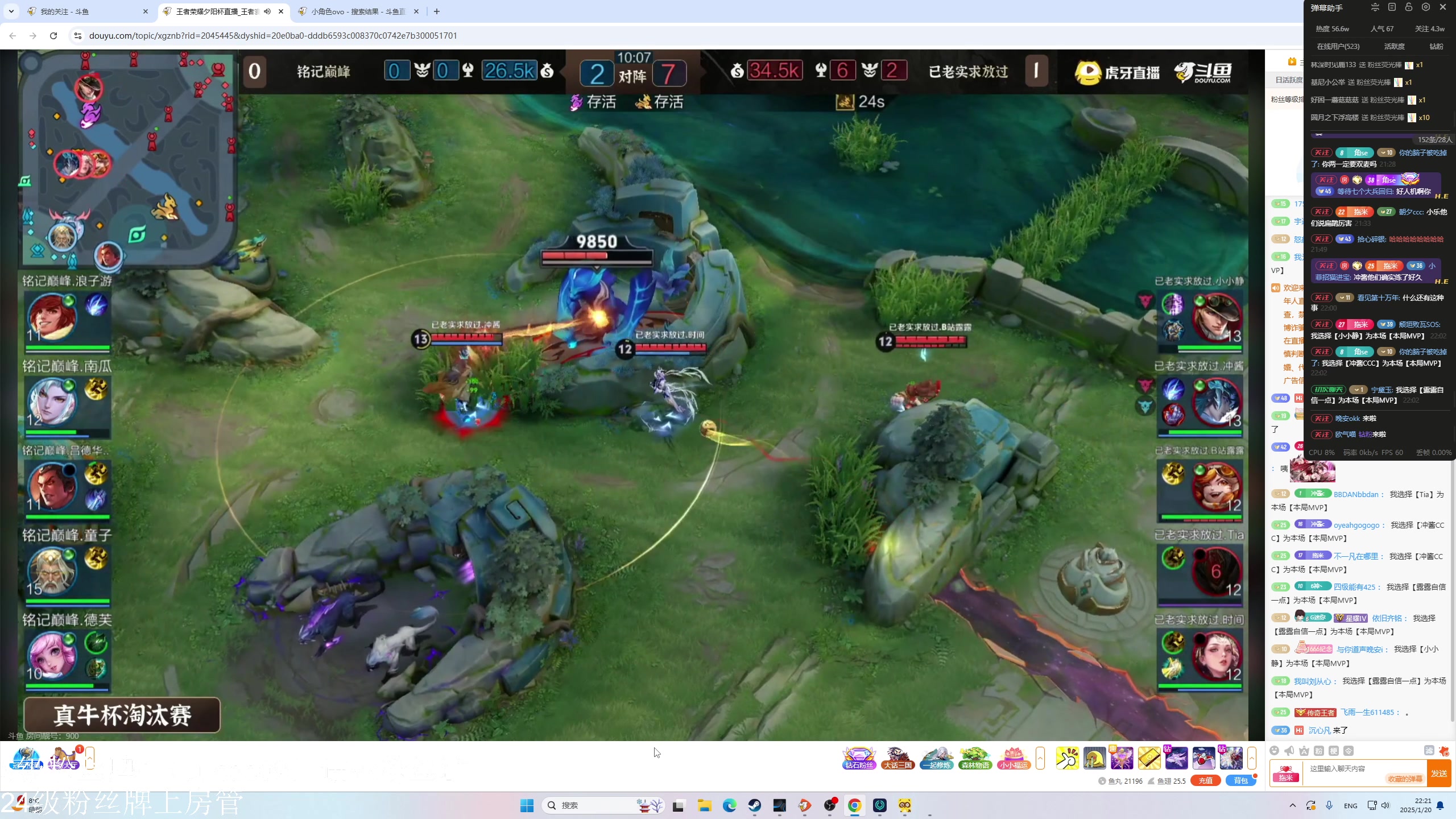The width and height of the screenshot is (1456, 819).
Task: Send the gold bar gift
Action: [x=1149, y=758]
